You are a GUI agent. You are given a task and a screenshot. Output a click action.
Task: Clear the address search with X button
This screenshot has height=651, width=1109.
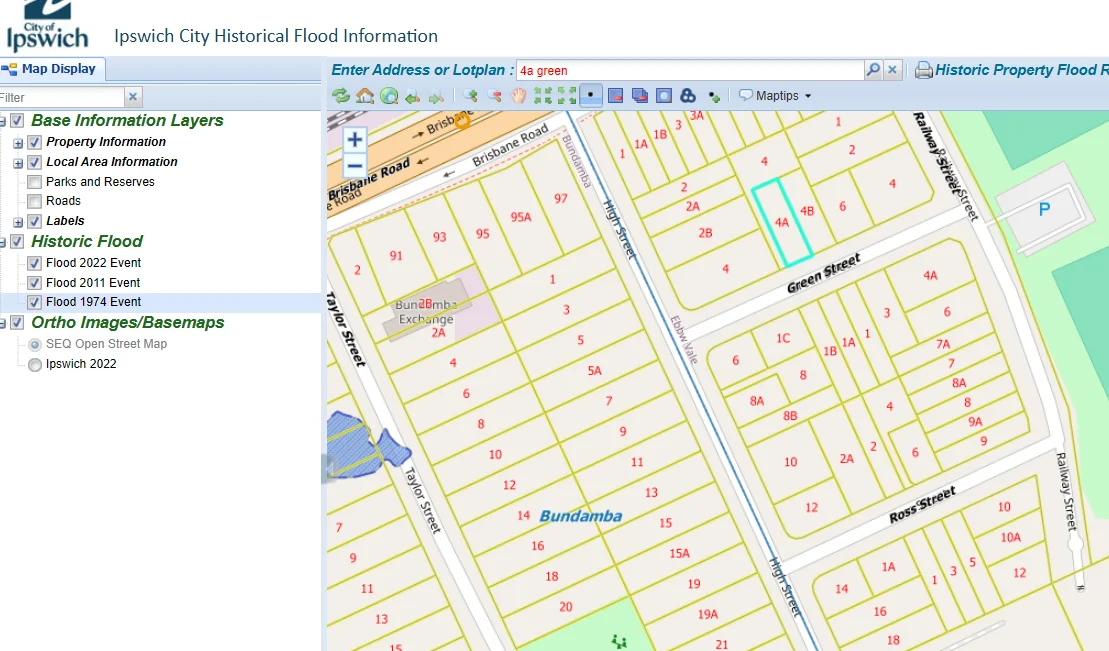893,70
